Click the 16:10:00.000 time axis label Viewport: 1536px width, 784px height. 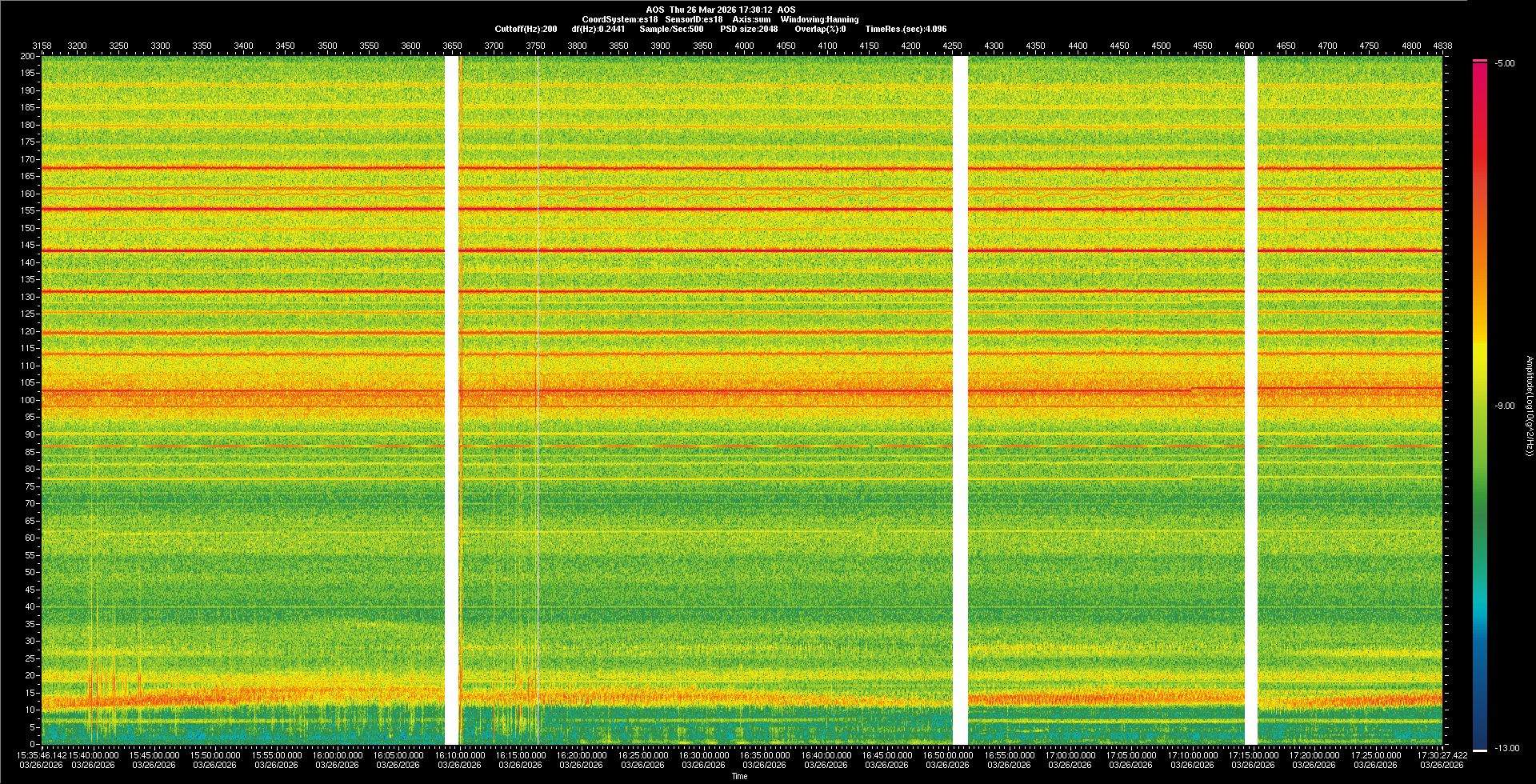[459, 754]
